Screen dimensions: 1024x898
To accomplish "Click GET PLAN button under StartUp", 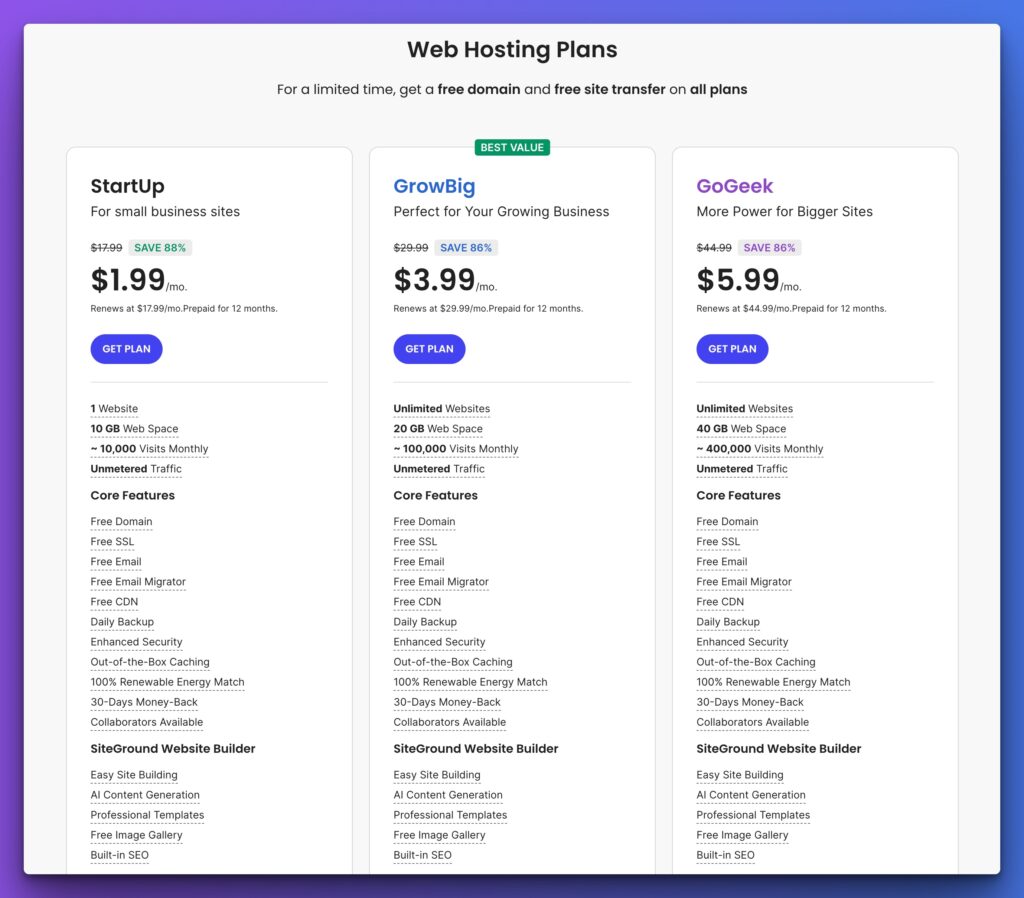I will coord(126,349).
